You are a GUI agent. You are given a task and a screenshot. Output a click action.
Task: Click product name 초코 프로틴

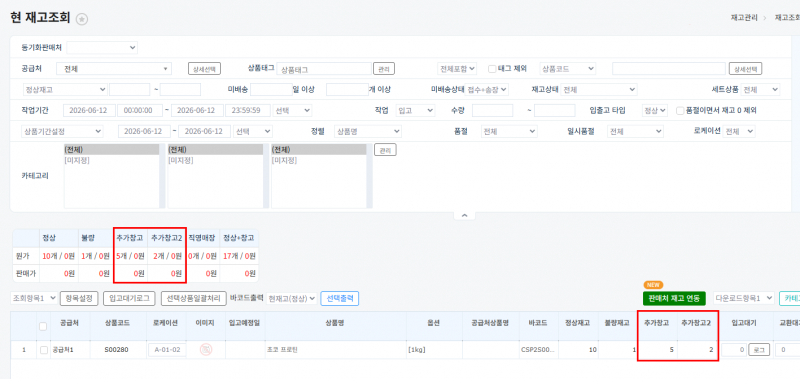click(x=282, y=350)
